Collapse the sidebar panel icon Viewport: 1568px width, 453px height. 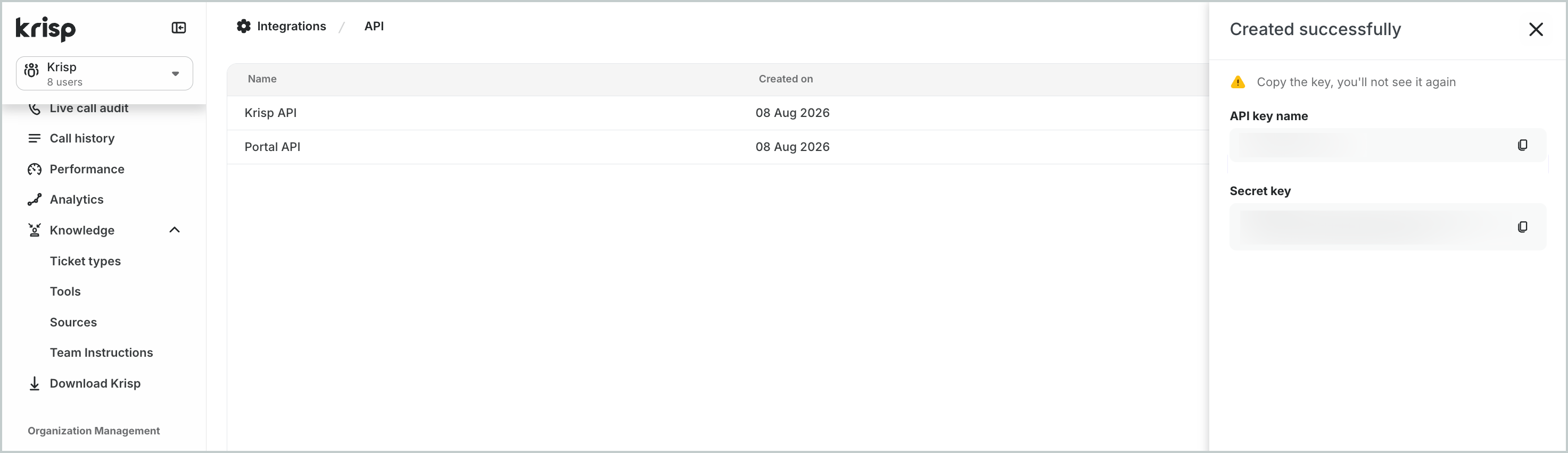click(178, 28)
